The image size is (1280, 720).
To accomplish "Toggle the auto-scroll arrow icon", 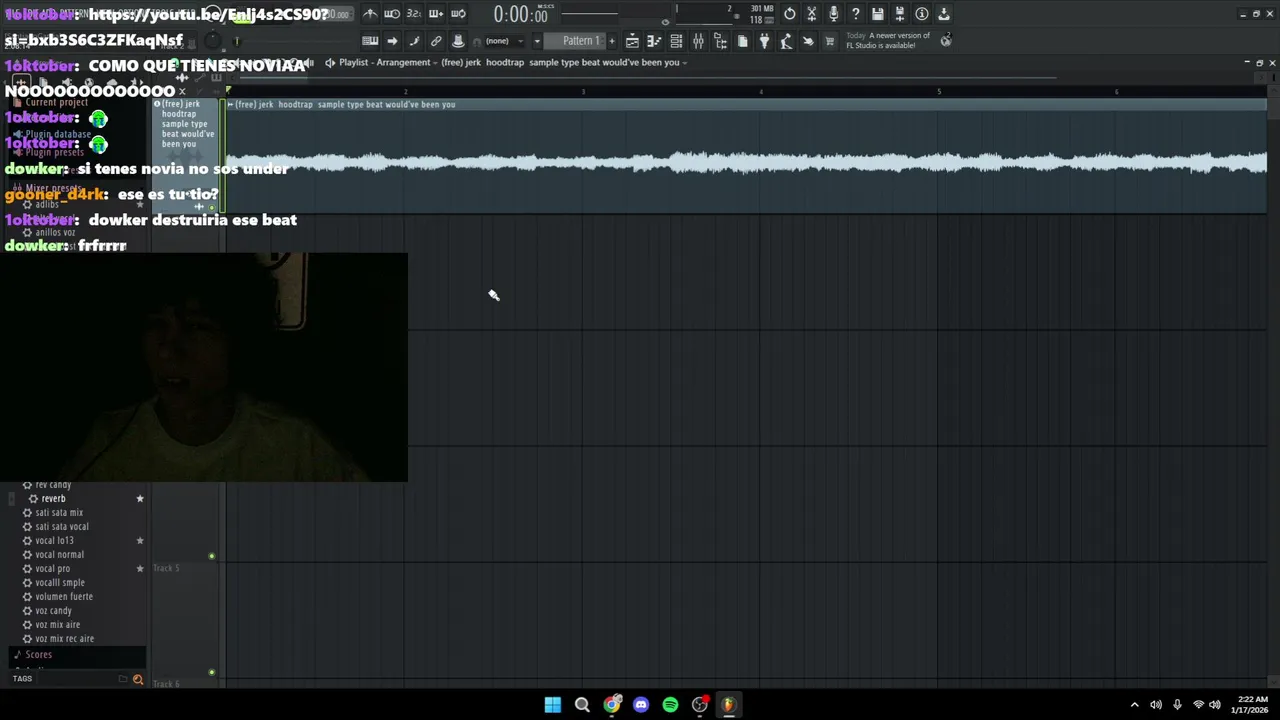I will click(392, 41).
